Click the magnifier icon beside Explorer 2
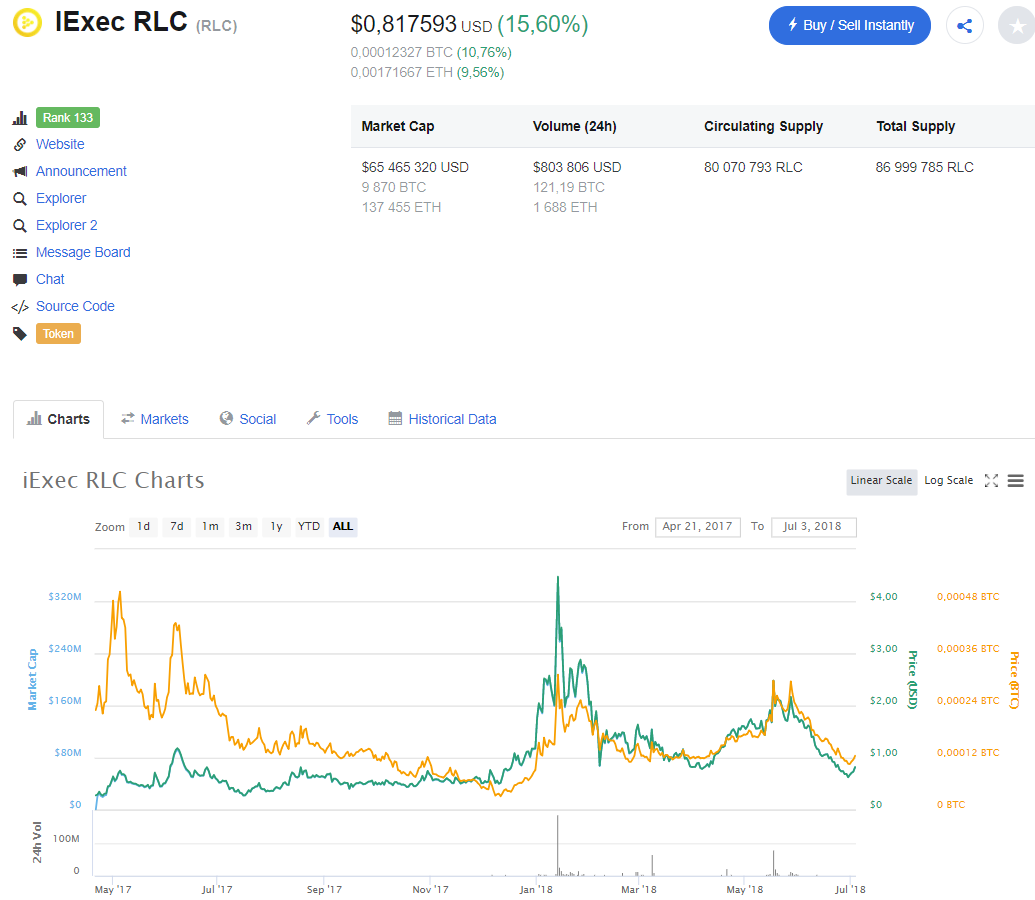This screenshot has height=900, width=1035. [x=20, y=226]
